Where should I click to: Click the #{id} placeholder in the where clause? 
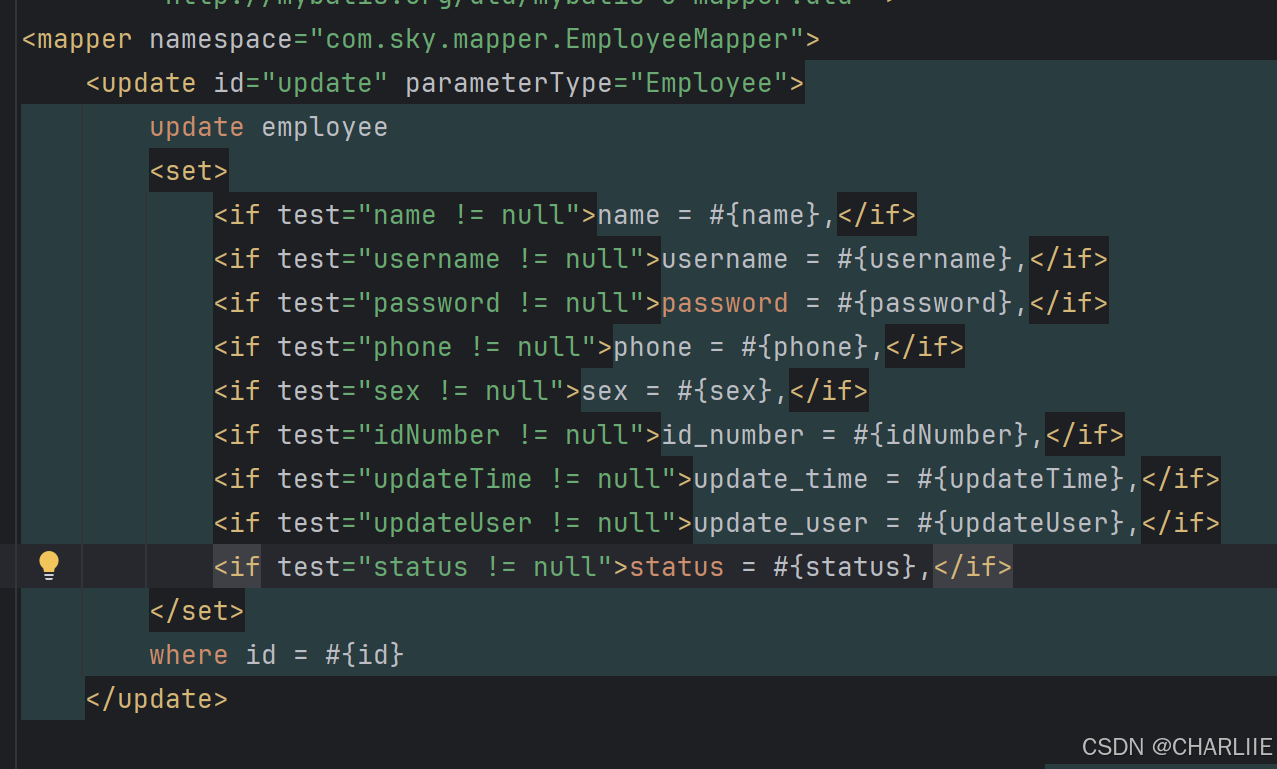click(x=363, y=654)
